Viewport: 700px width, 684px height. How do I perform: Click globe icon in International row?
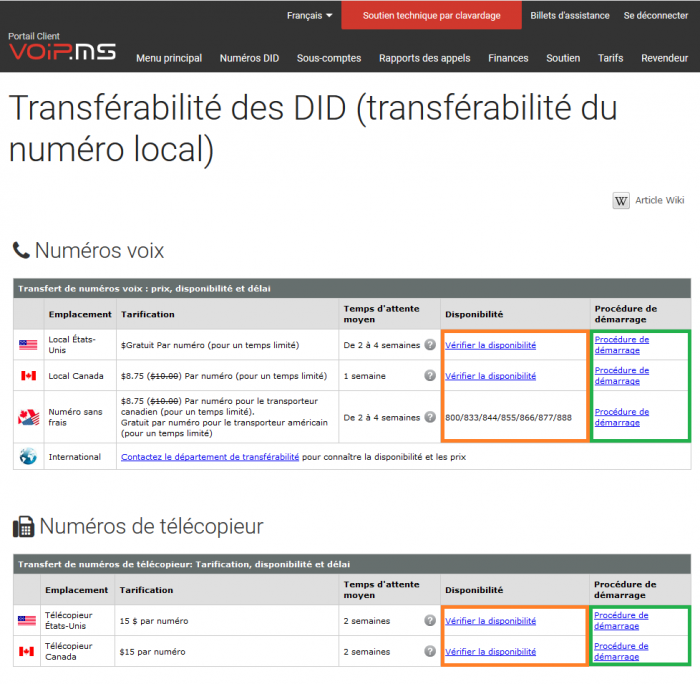coord(28,456)
